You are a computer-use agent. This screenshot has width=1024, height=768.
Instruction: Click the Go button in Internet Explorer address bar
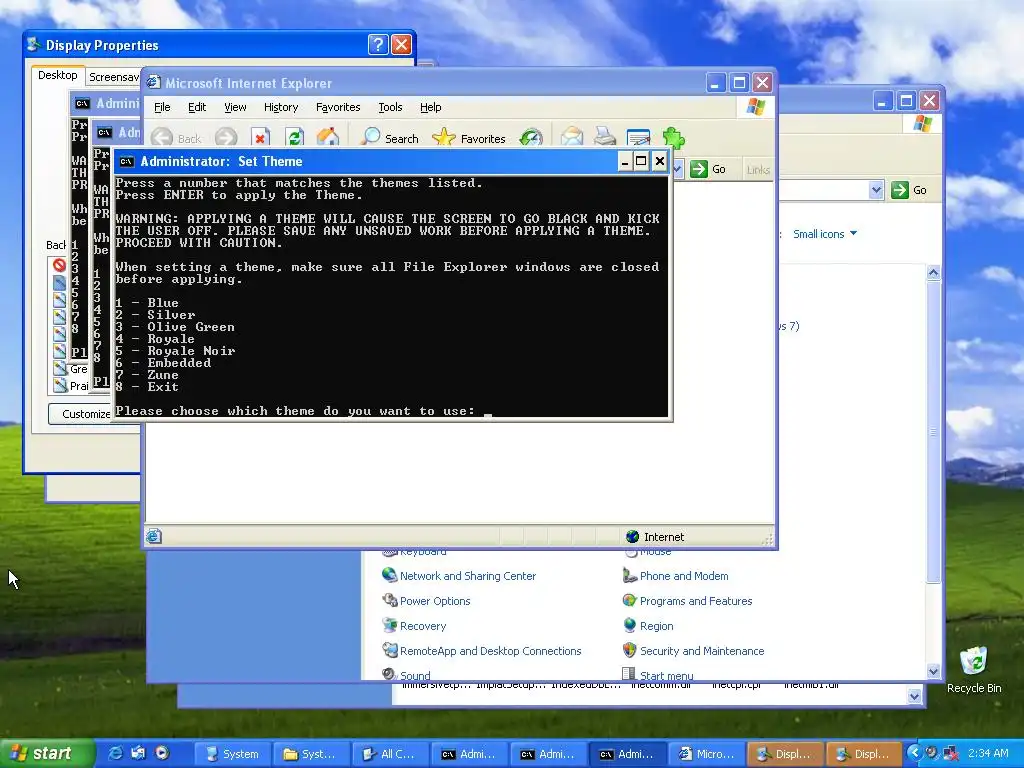[x=708, y=169]
